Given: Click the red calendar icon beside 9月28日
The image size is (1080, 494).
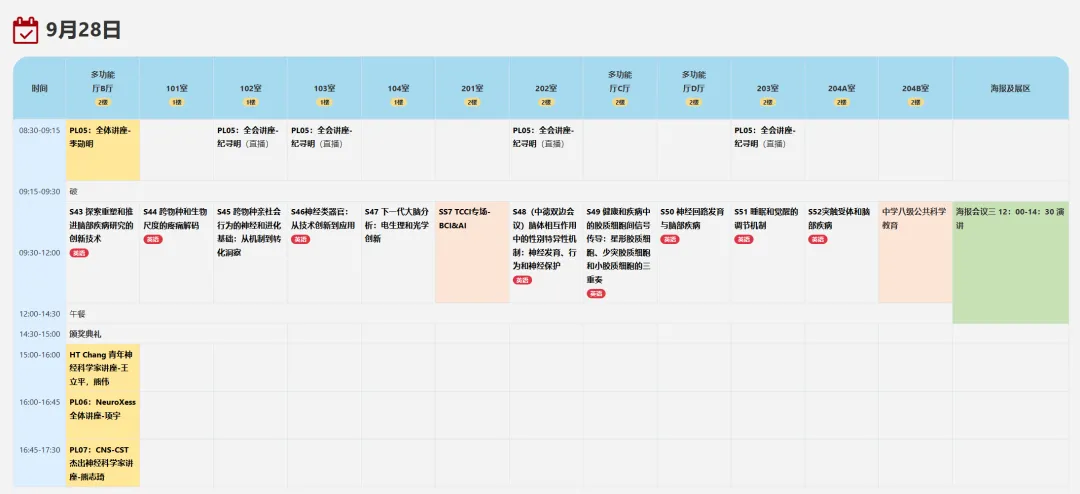Looking at the screenshot, I should point(26,30).
